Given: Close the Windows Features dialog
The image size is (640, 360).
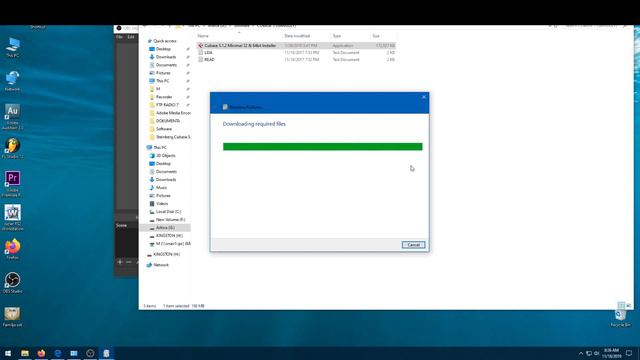Looking at the screenshot, I should pos(424,97).
